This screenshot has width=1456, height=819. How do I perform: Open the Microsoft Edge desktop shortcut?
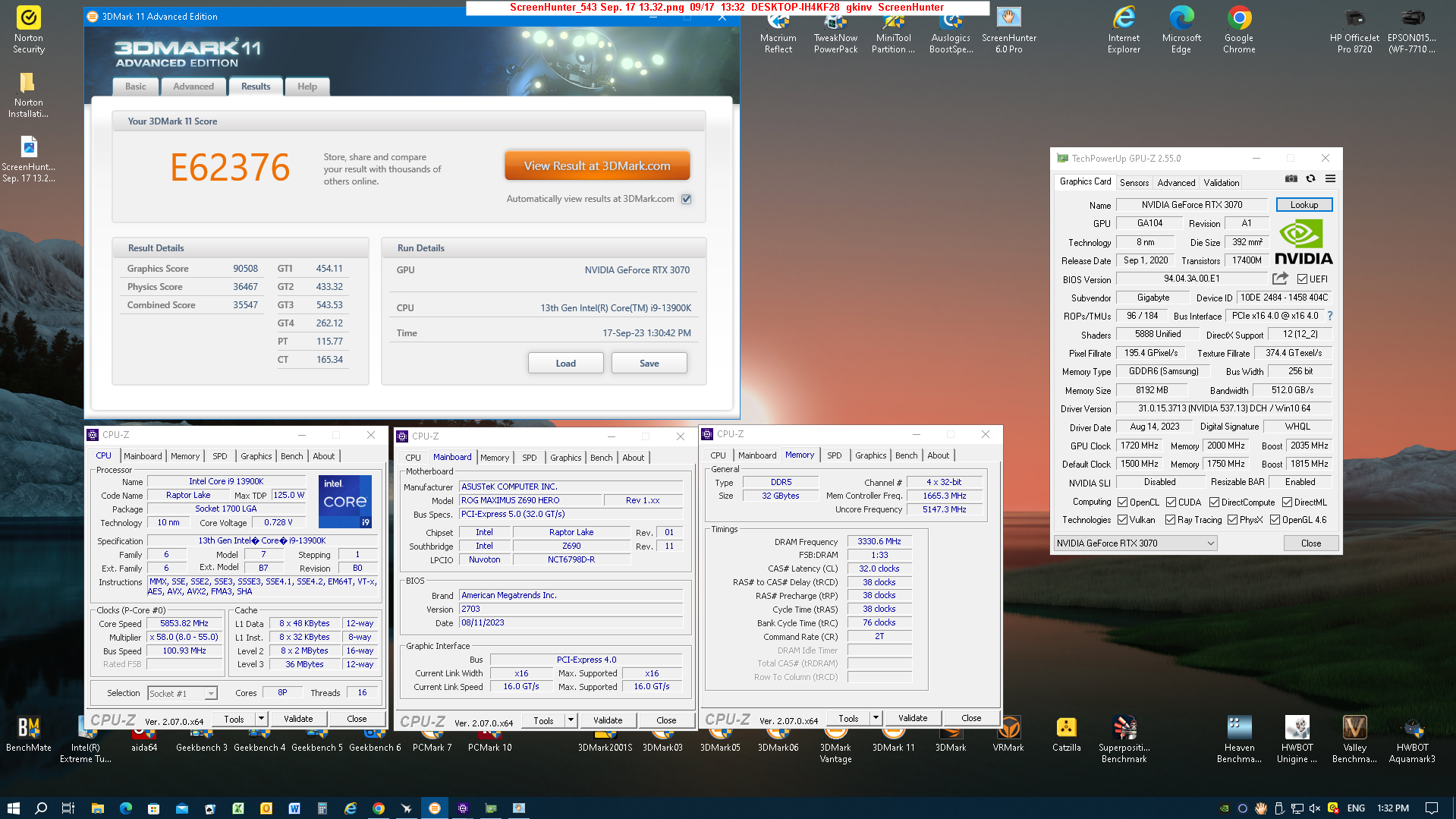tap(1181, 30)
